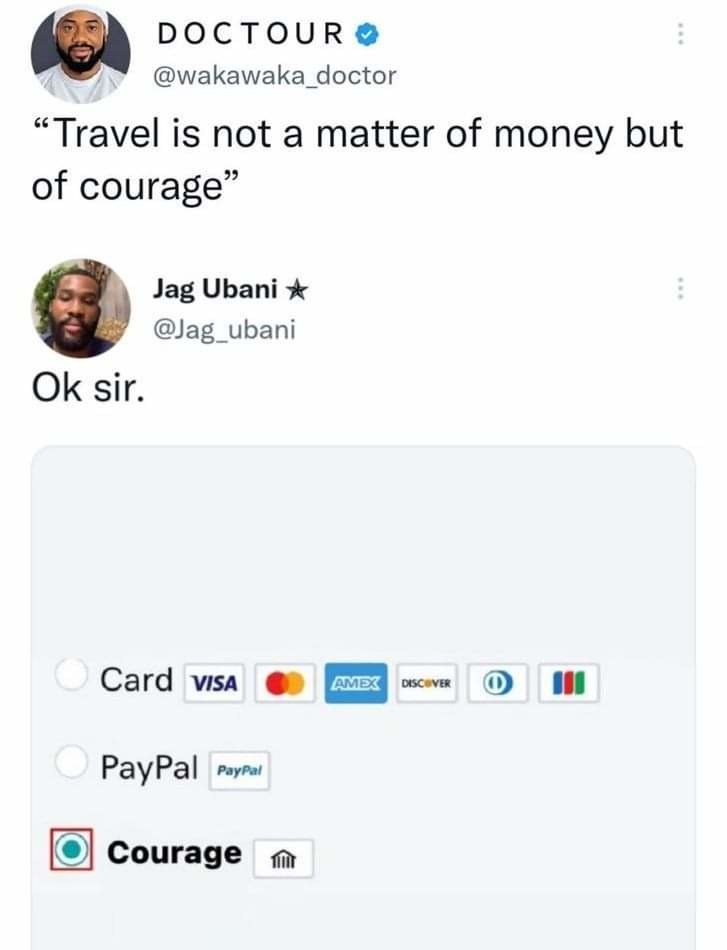Screen dimensions: 727x950
Task: Open Jag Ubani's profile picture
Action: tap(81, 308)
